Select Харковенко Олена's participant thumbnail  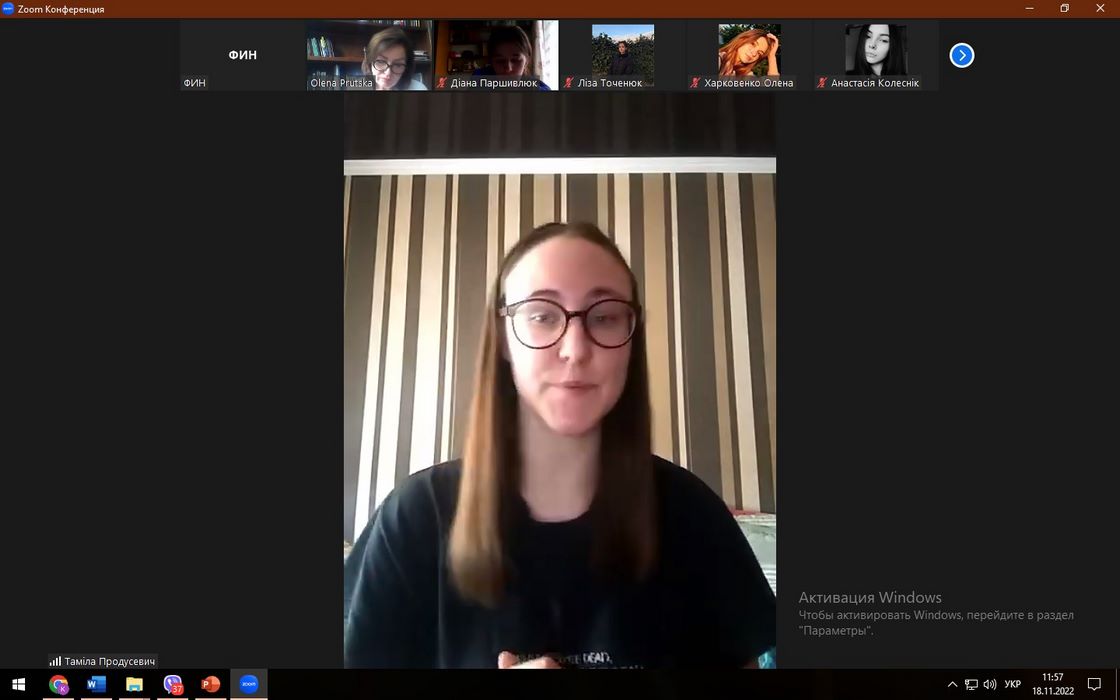click(x=749, y=55)
